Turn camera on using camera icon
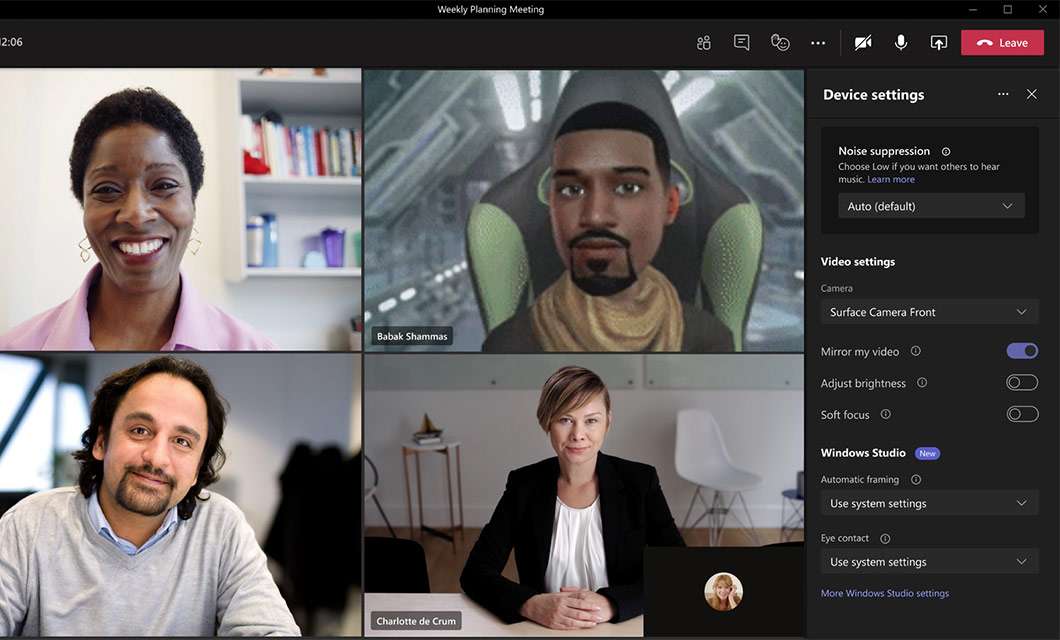Viewport: 1060px width, 640px height. [863, 43]
